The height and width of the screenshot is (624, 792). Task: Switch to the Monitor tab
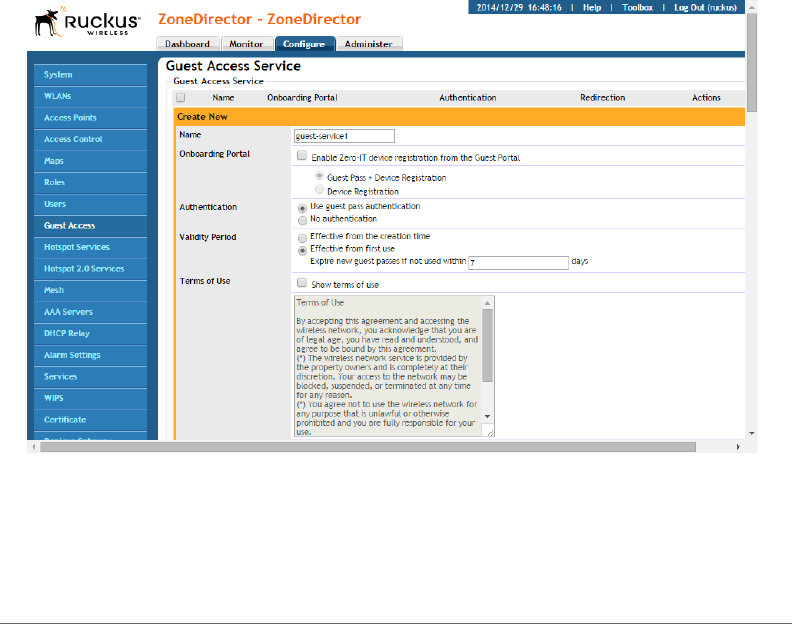point(246,44)
